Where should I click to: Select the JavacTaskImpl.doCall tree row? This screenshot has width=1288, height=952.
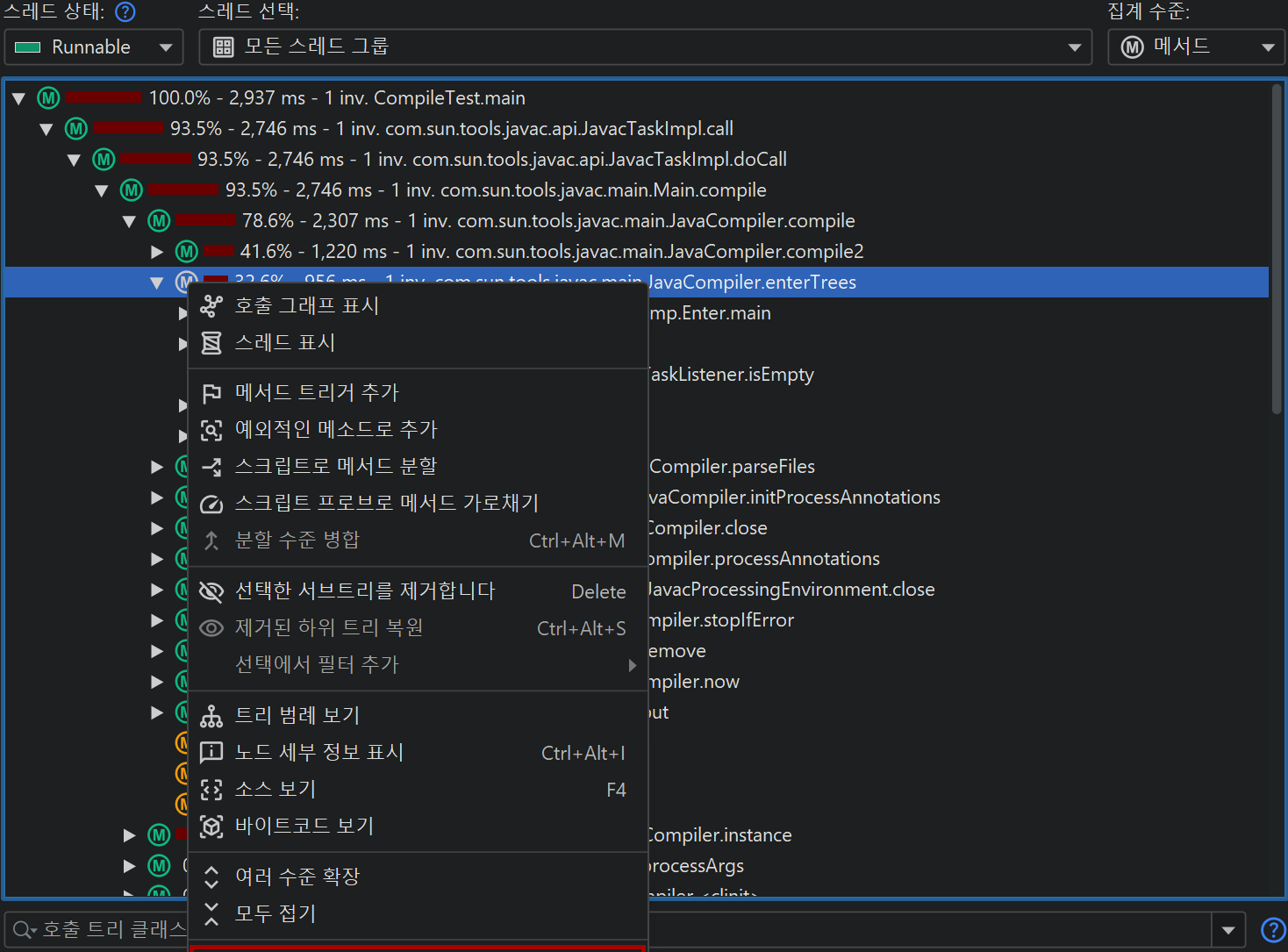click(491, 160)
